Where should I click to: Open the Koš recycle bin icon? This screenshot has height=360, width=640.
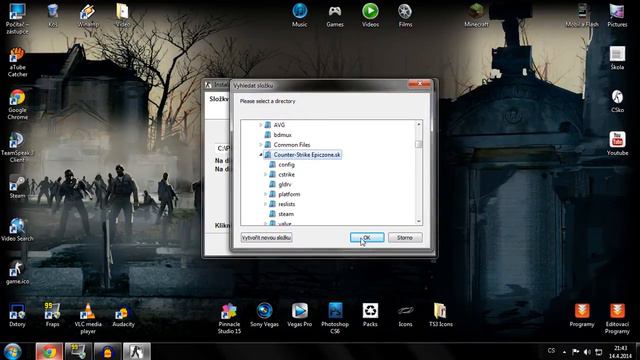pyautogui.click(x=53, y=15)
